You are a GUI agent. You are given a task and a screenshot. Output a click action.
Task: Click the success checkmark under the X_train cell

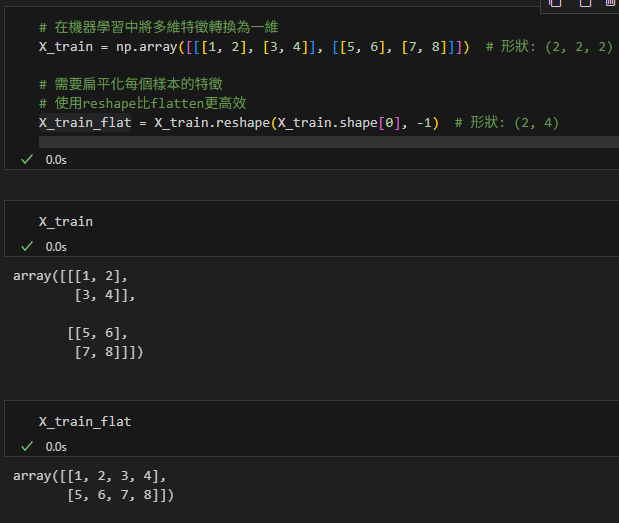27,246
